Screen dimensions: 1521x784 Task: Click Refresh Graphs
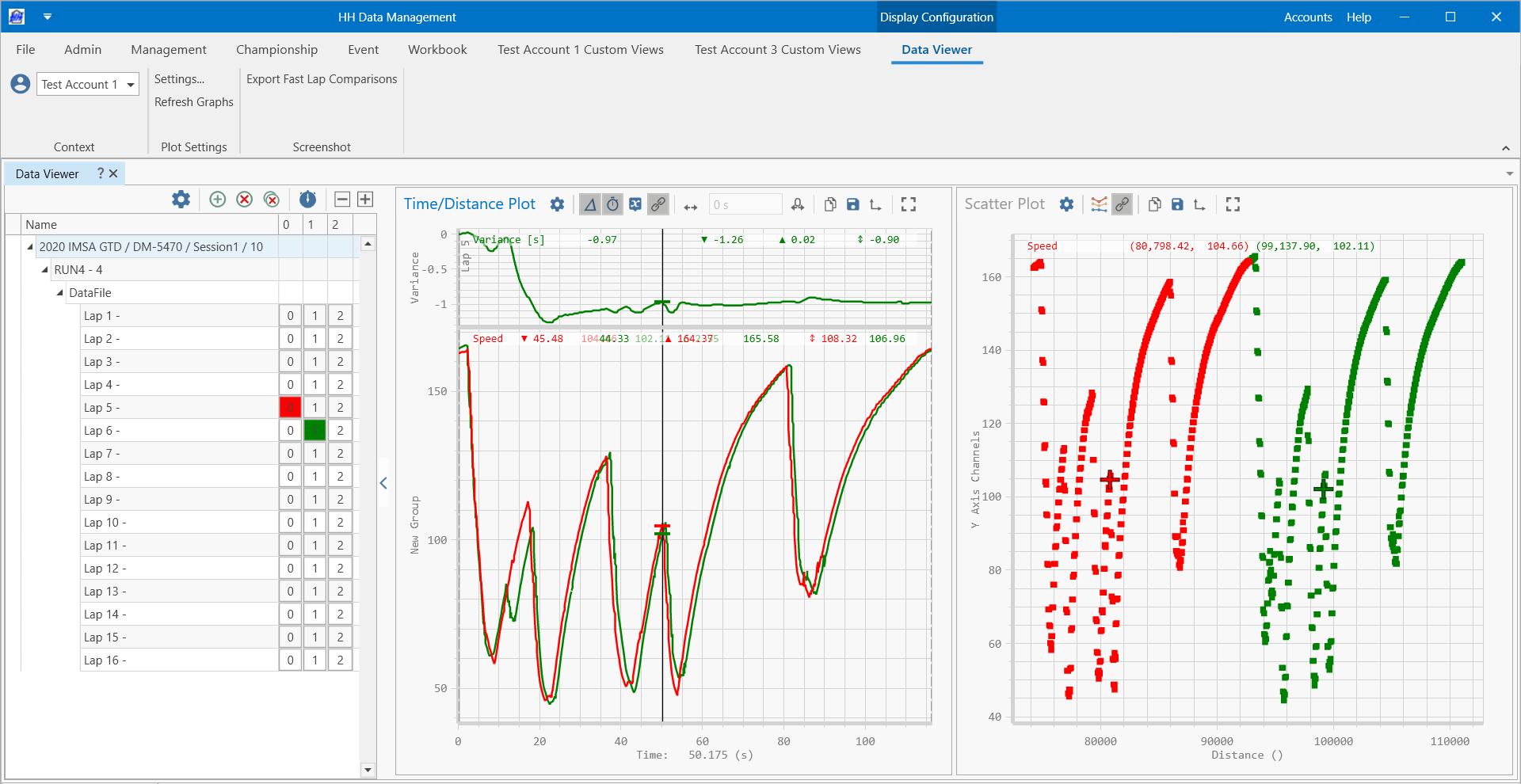click(x=193, y=102)
